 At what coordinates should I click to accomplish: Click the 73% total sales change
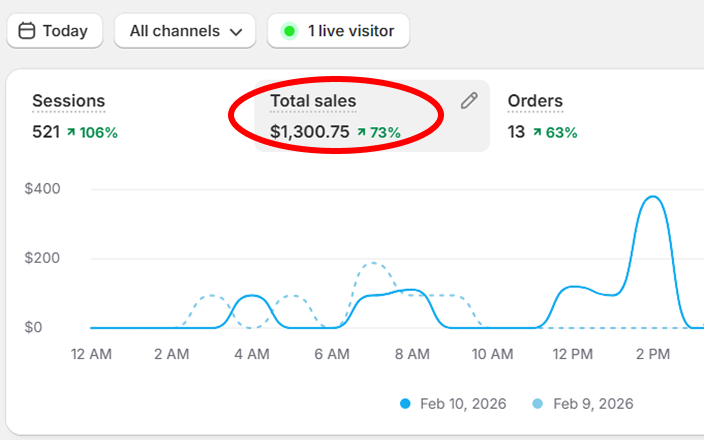(x=379, y=132)
